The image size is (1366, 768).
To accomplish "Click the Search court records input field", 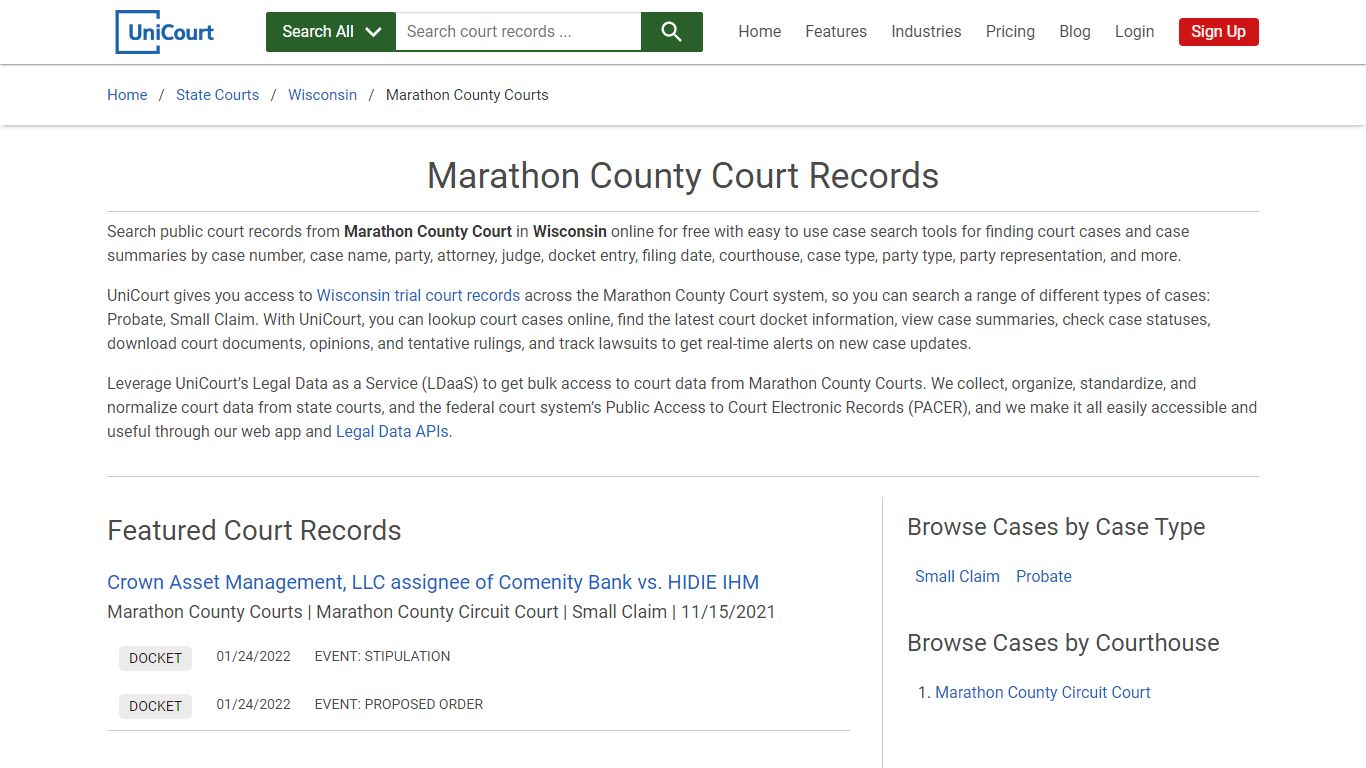I will (x=518, y=32).
